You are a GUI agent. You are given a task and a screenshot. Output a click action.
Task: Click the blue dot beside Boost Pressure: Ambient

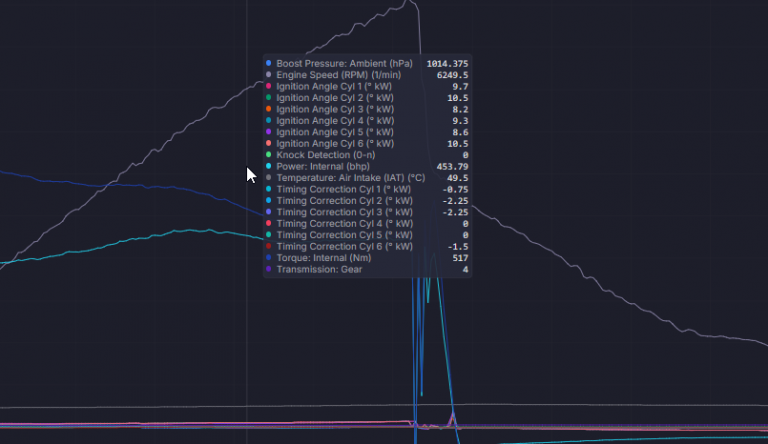click(x=268, y=63)
